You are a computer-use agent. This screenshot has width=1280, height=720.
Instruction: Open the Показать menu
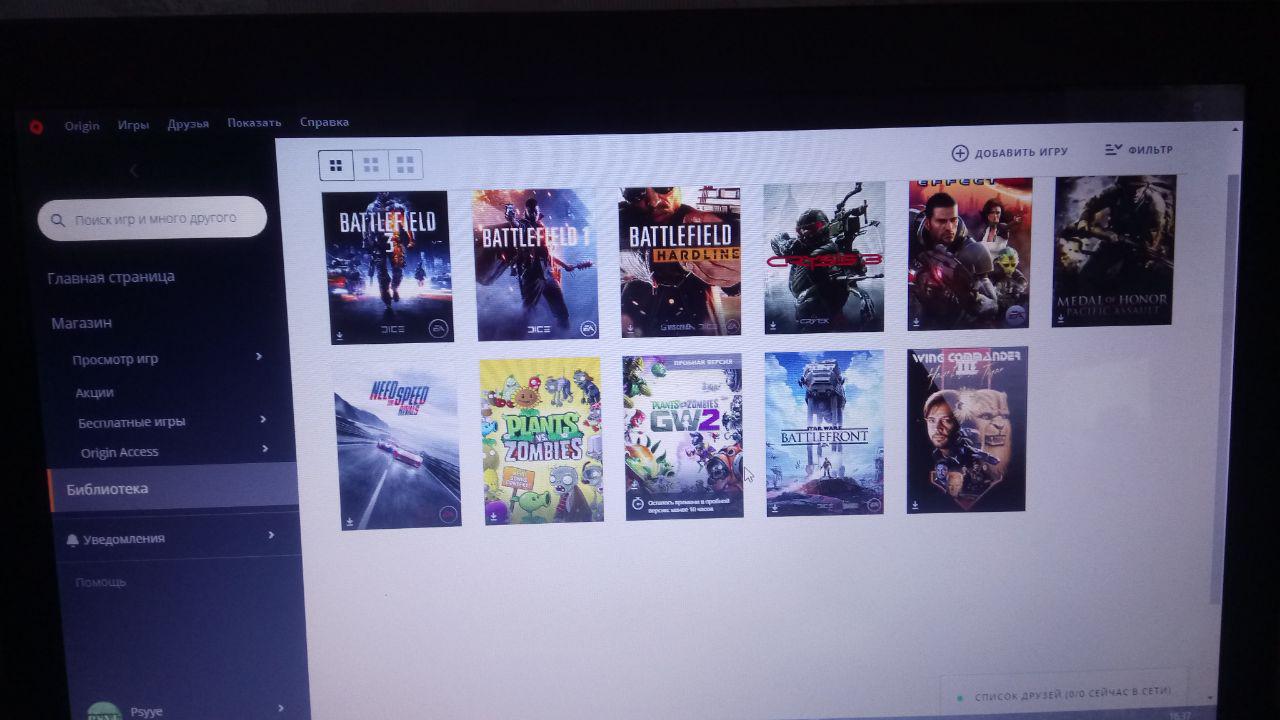click(254, 123)
